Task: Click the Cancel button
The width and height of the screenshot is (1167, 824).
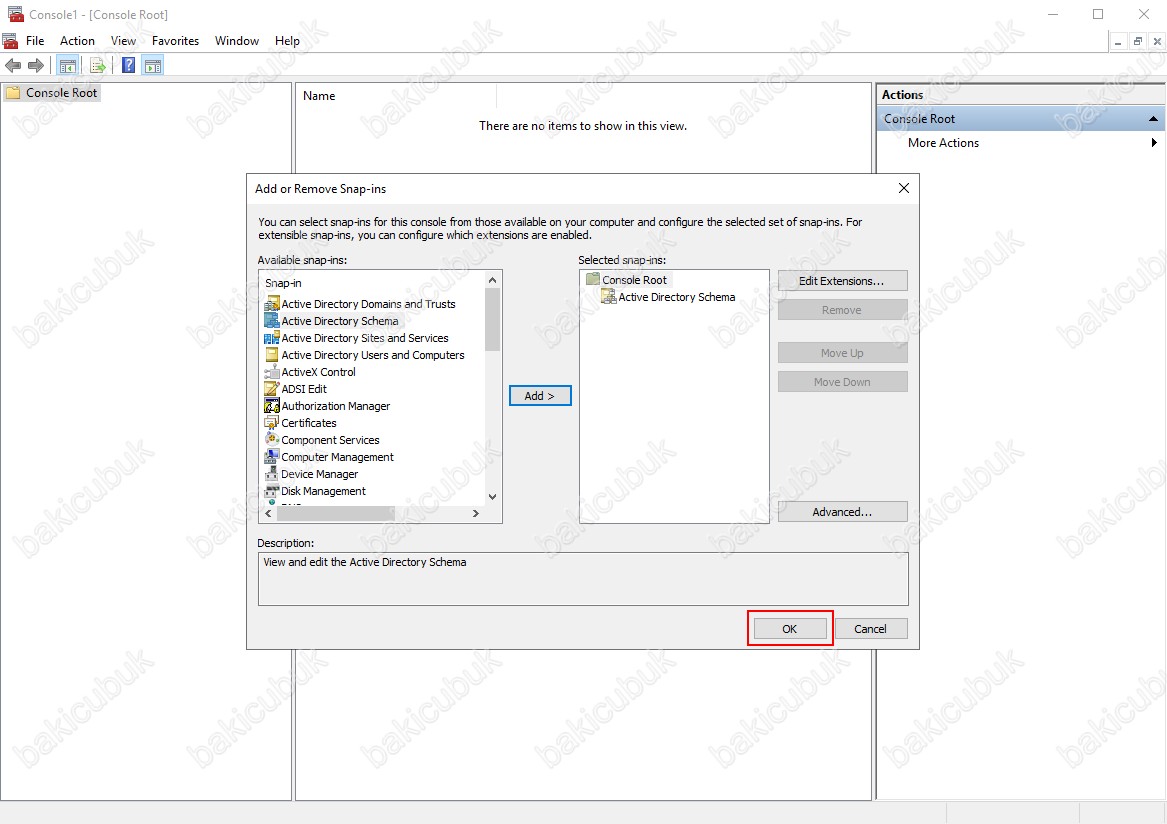Action: (x=871, y=629)
